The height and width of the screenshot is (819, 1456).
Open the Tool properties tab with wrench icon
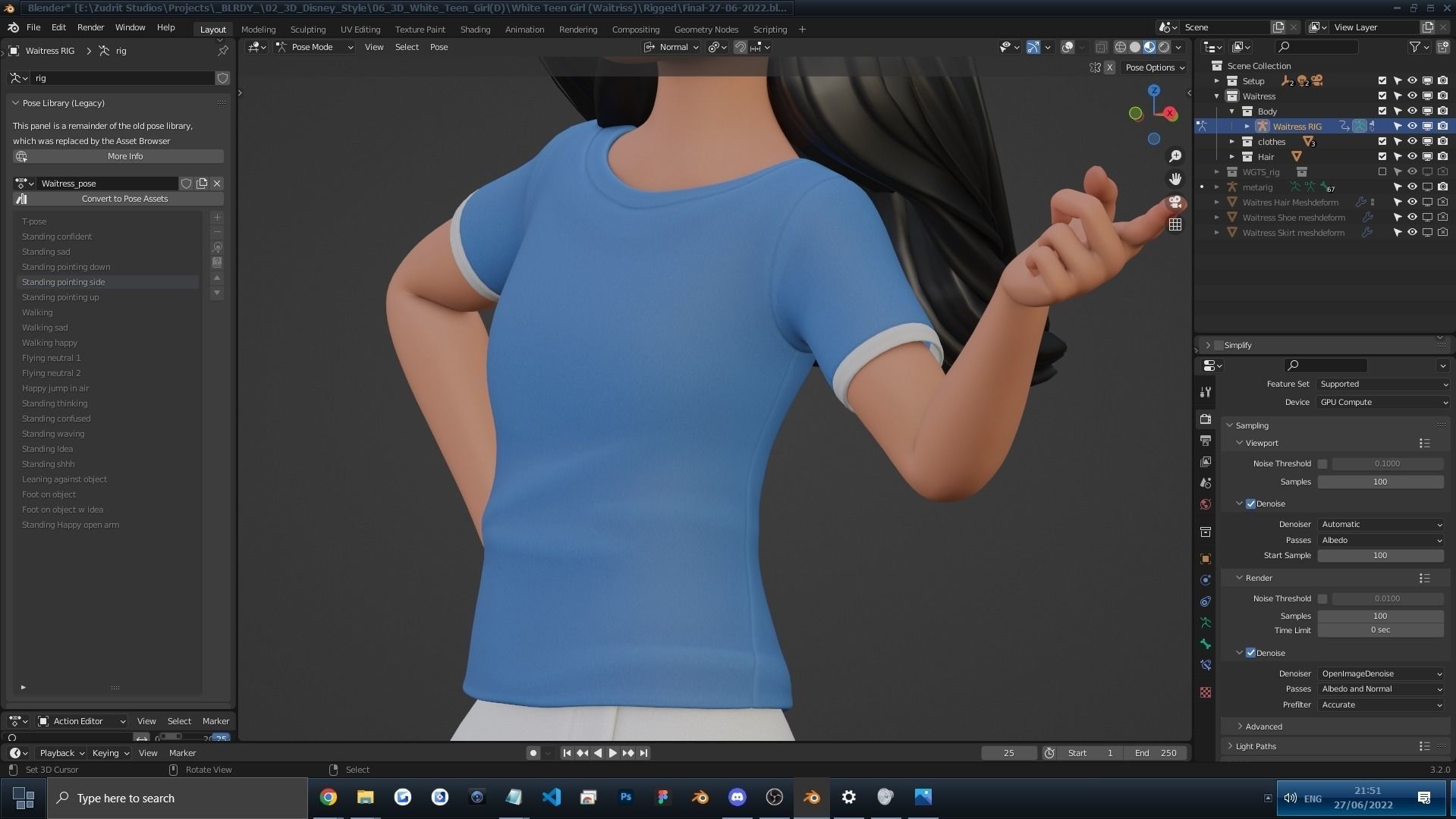pos(1205,392)
